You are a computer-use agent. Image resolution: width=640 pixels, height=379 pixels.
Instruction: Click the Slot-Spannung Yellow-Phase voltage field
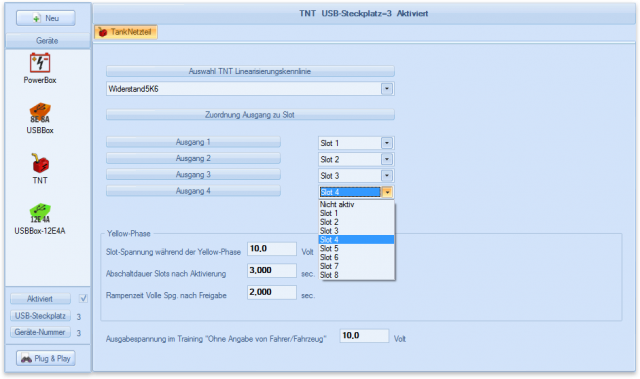(x=272, y=248)
